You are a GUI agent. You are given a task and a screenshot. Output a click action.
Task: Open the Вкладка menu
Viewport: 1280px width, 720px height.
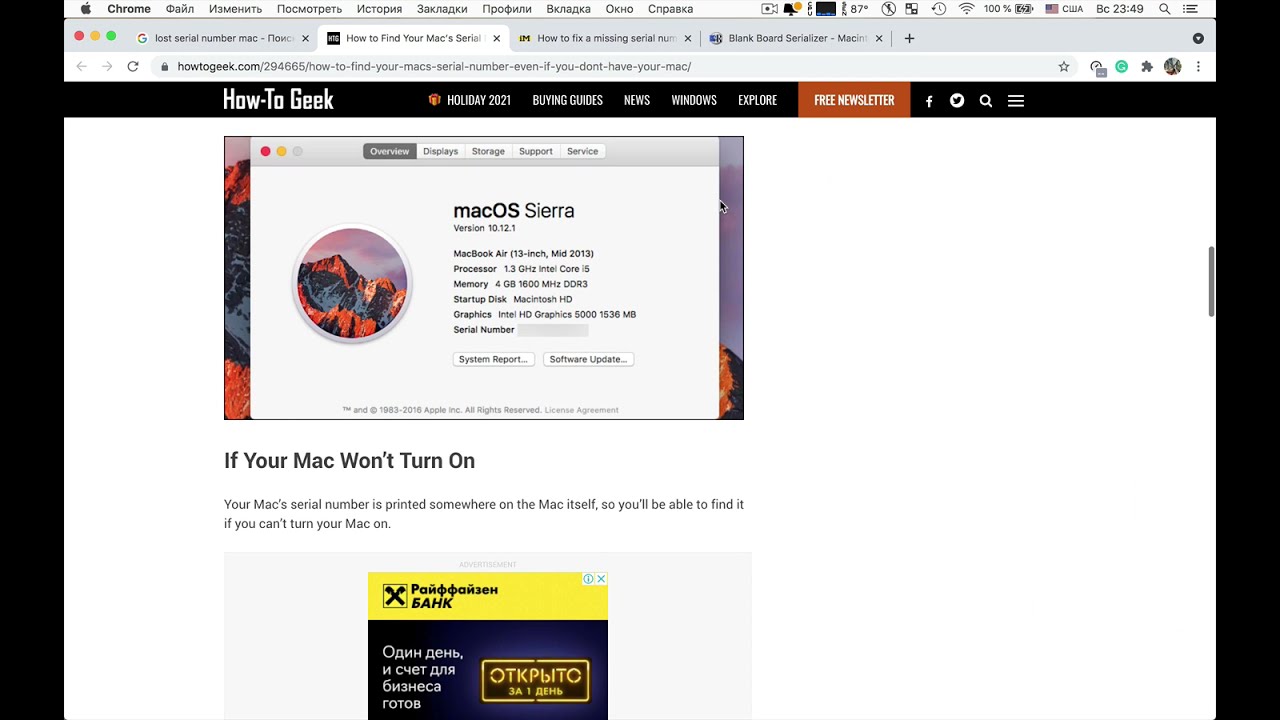568,9
